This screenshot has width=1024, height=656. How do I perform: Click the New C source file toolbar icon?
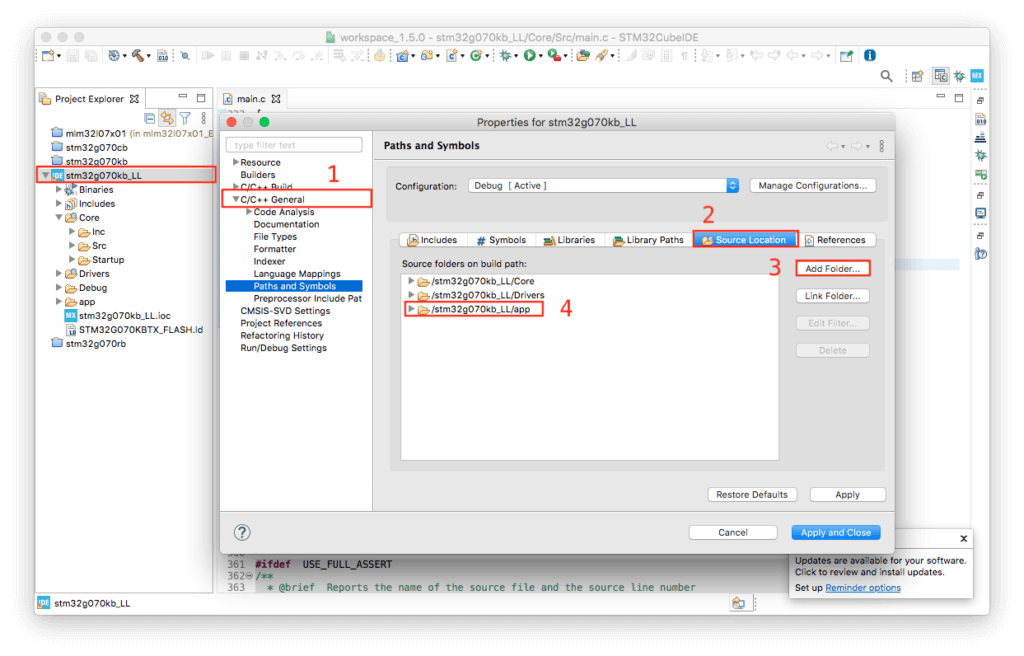(x=452, y=56)
